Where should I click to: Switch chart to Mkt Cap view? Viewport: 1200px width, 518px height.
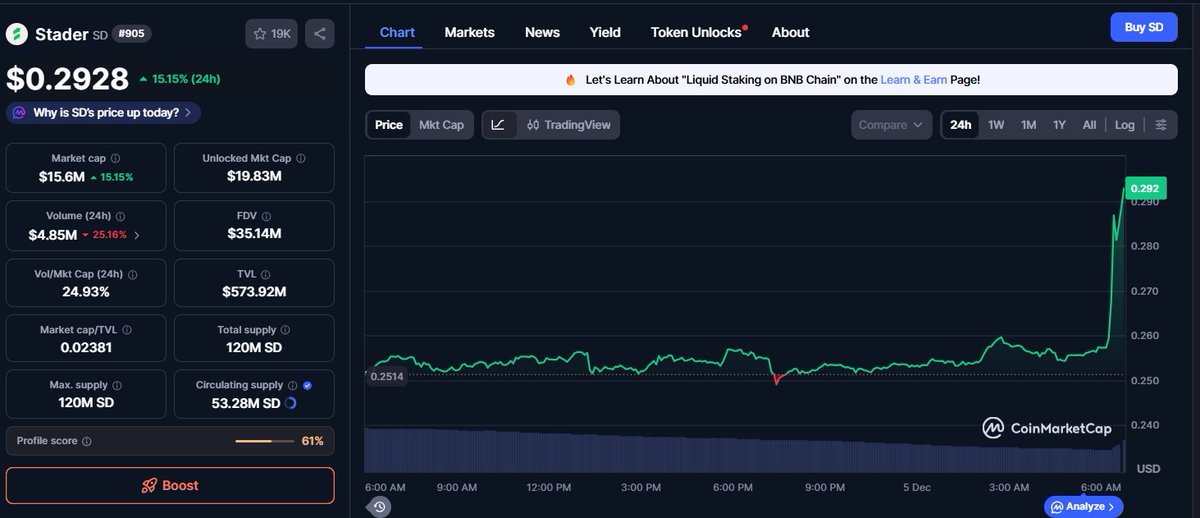tap(441, 125)
